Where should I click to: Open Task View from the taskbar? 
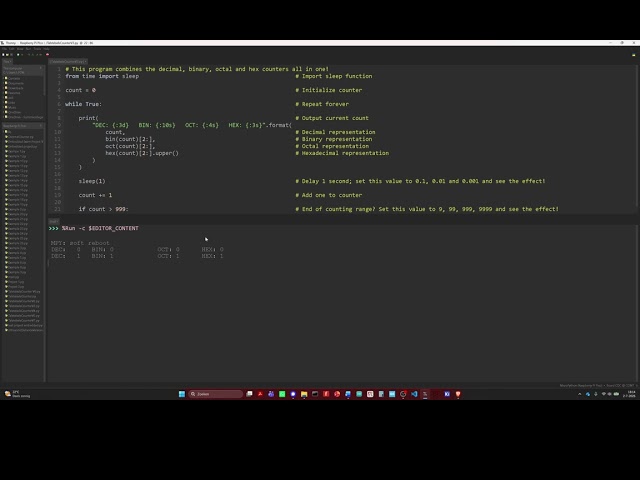click(x=249, y=394)
